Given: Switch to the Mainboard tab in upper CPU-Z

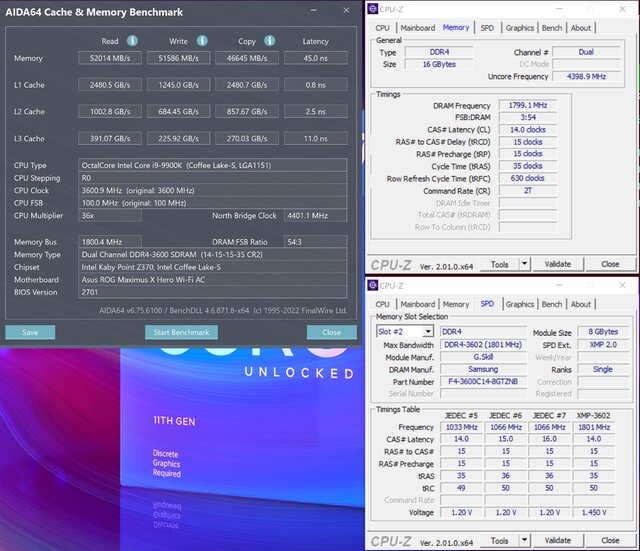Looking at the screenshot, I should [x=417, y=28].
